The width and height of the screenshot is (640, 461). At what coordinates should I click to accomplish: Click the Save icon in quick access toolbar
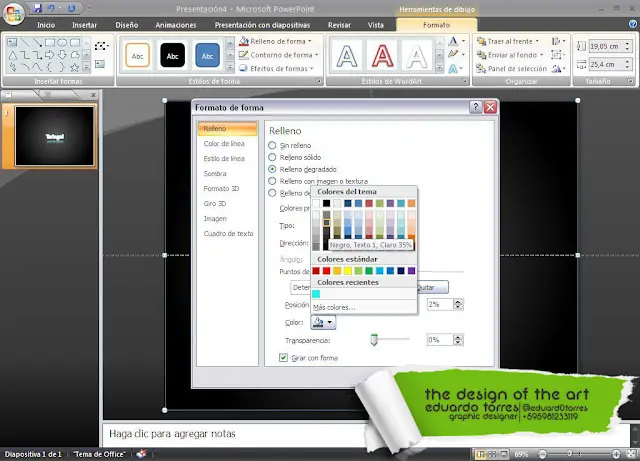[x=37, y=8]
